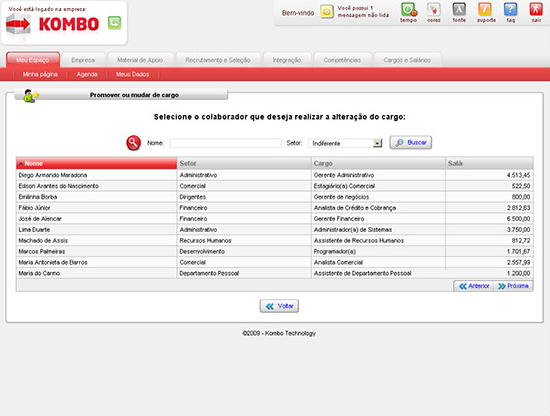
Task: Open the Cargos e Salários tab
Action: coord(407,60)
